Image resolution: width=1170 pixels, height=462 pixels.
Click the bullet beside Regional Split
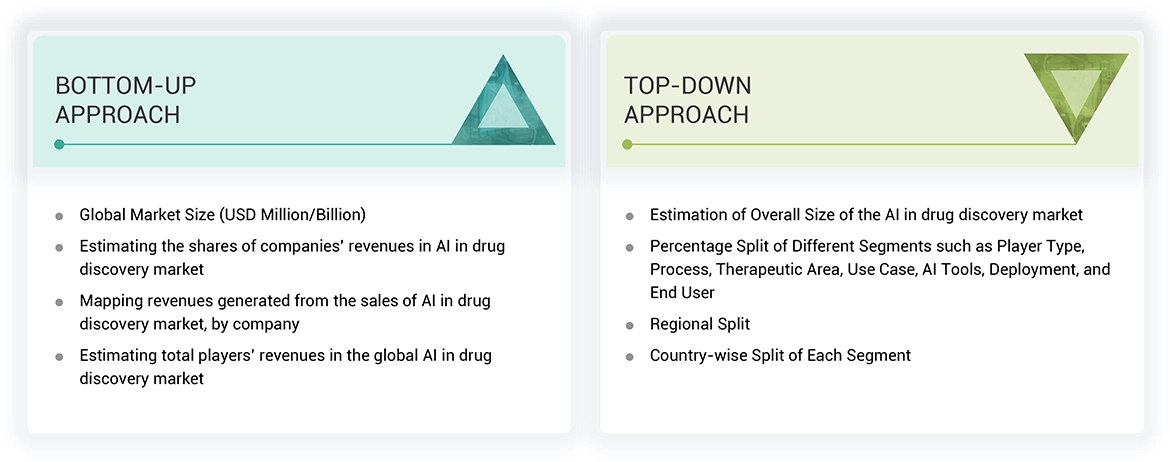pos(630,326)
